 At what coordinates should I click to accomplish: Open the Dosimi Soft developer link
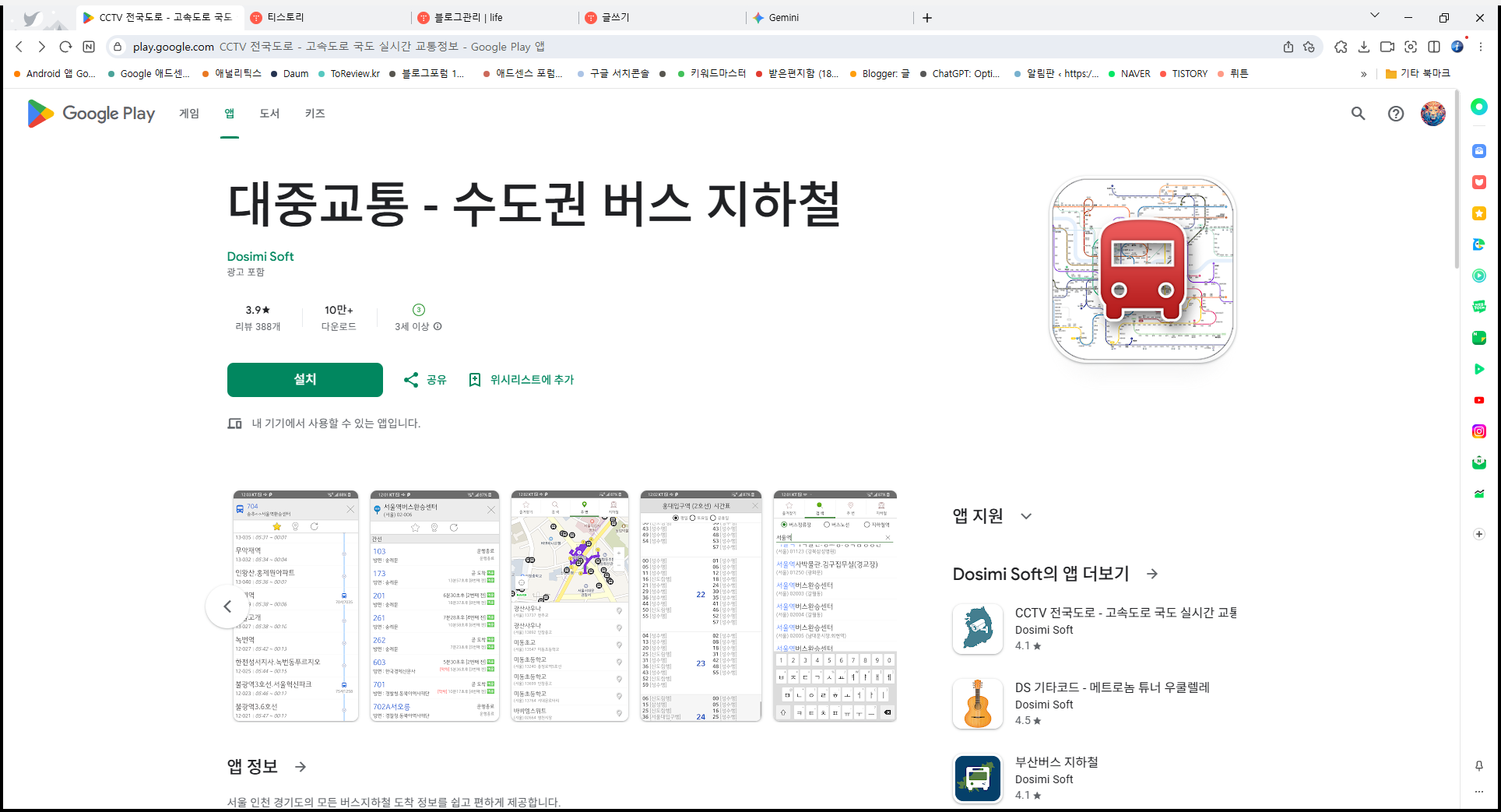click(x=260, y=257)
